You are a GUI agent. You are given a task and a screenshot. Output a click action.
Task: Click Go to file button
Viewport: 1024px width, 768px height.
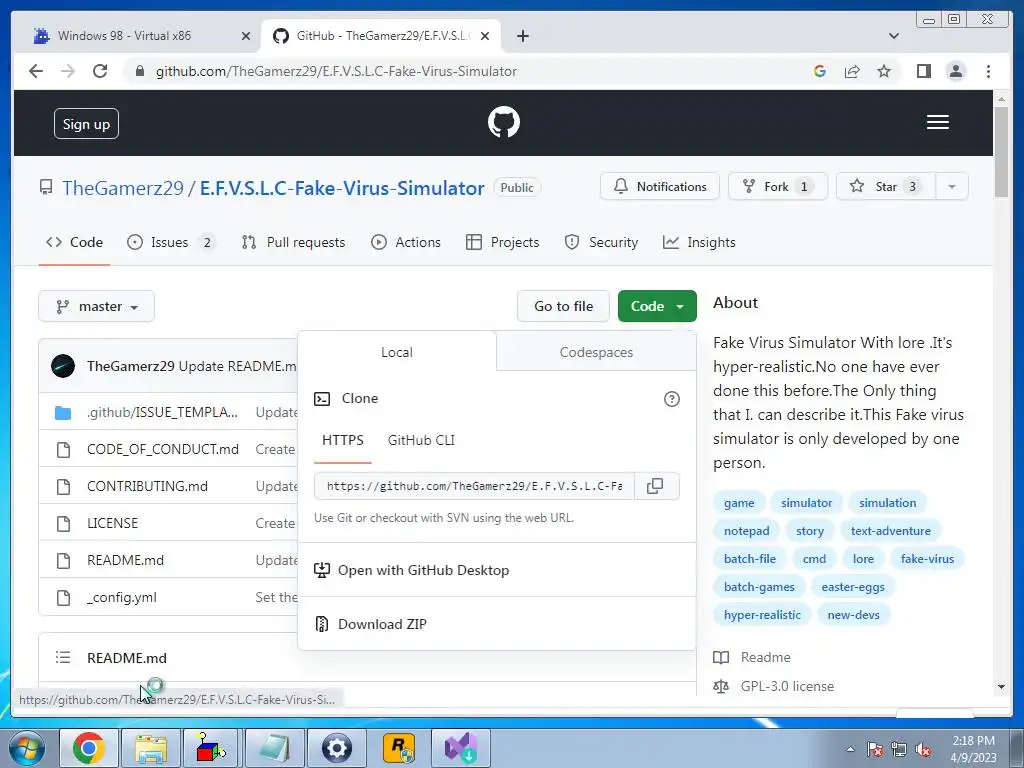564,306
